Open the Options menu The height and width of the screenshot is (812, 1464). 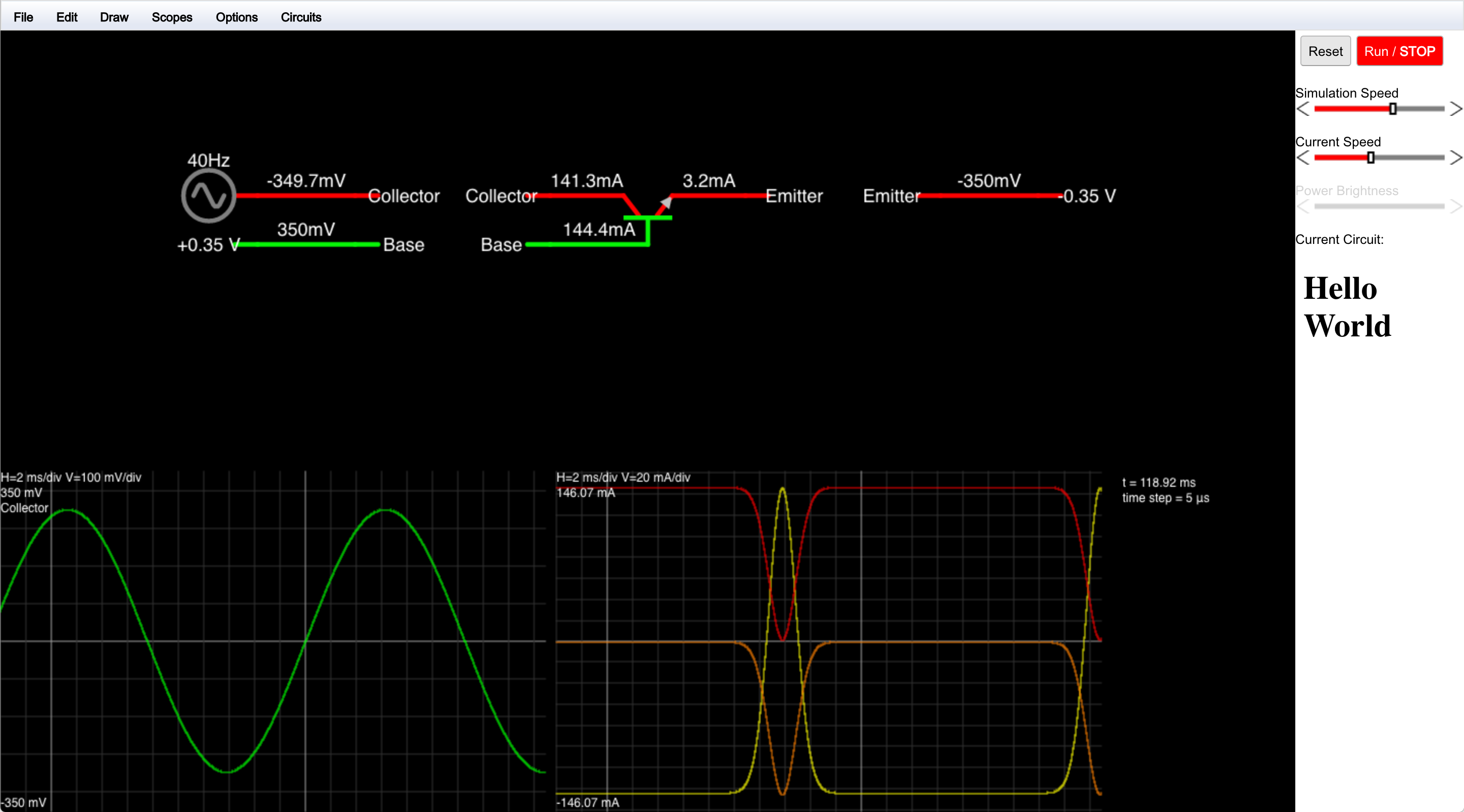pos(236,17)
